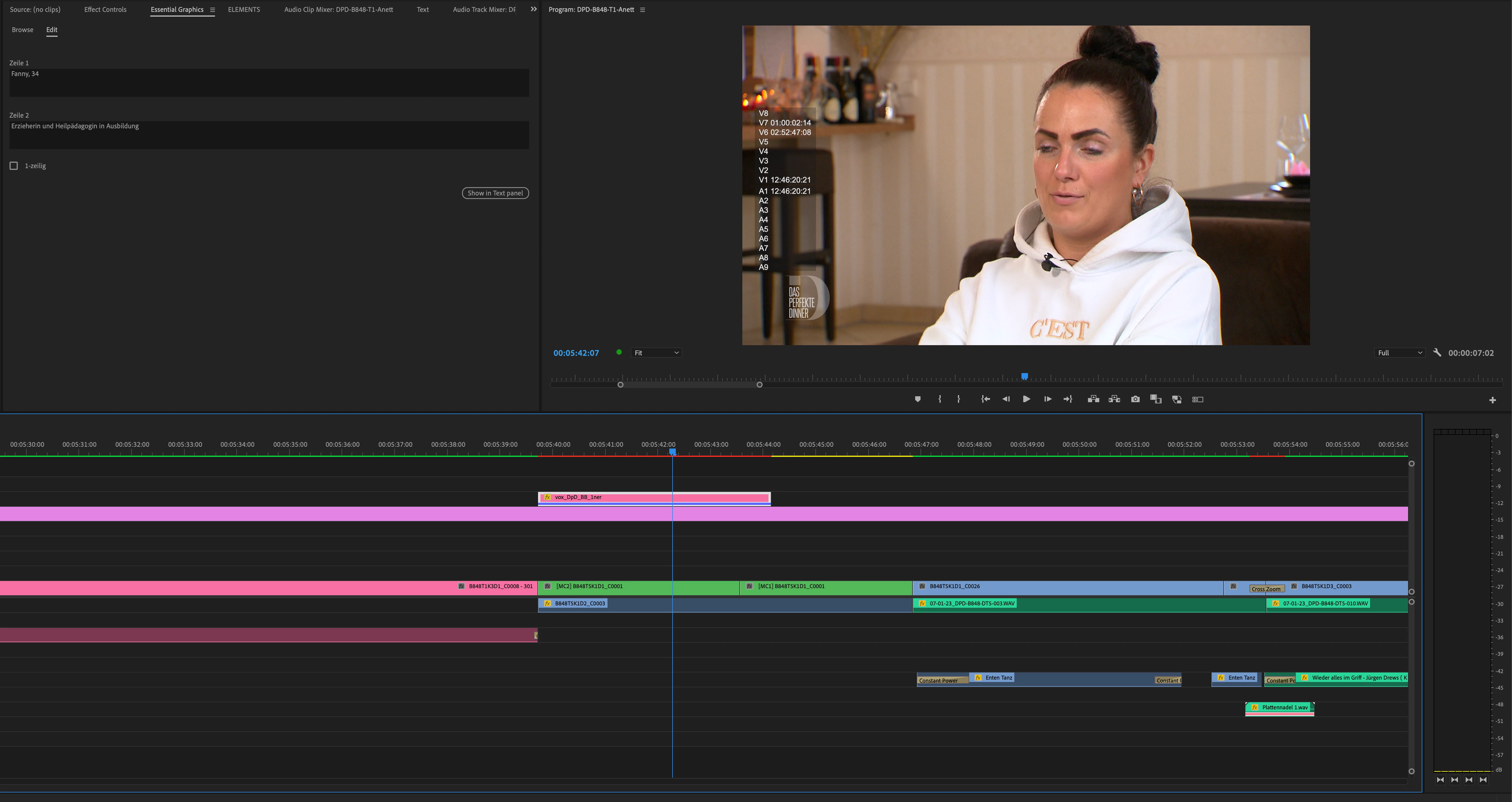The width and height of the screenshot is (1512, 802).
Task: Click the Extract button icon
Action: pos(1114,399)
